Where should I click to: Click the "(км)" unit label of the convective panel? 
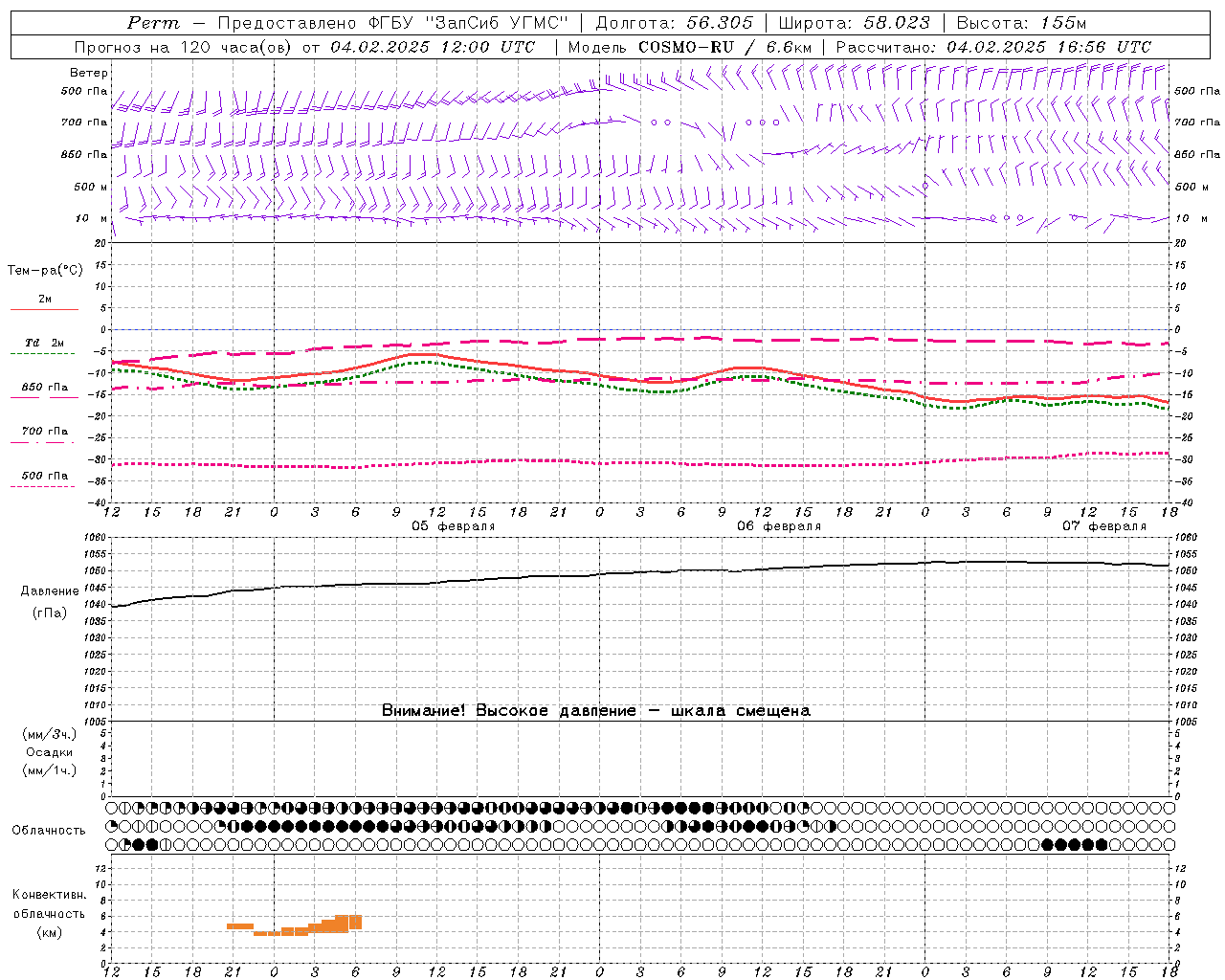(50, 932)
